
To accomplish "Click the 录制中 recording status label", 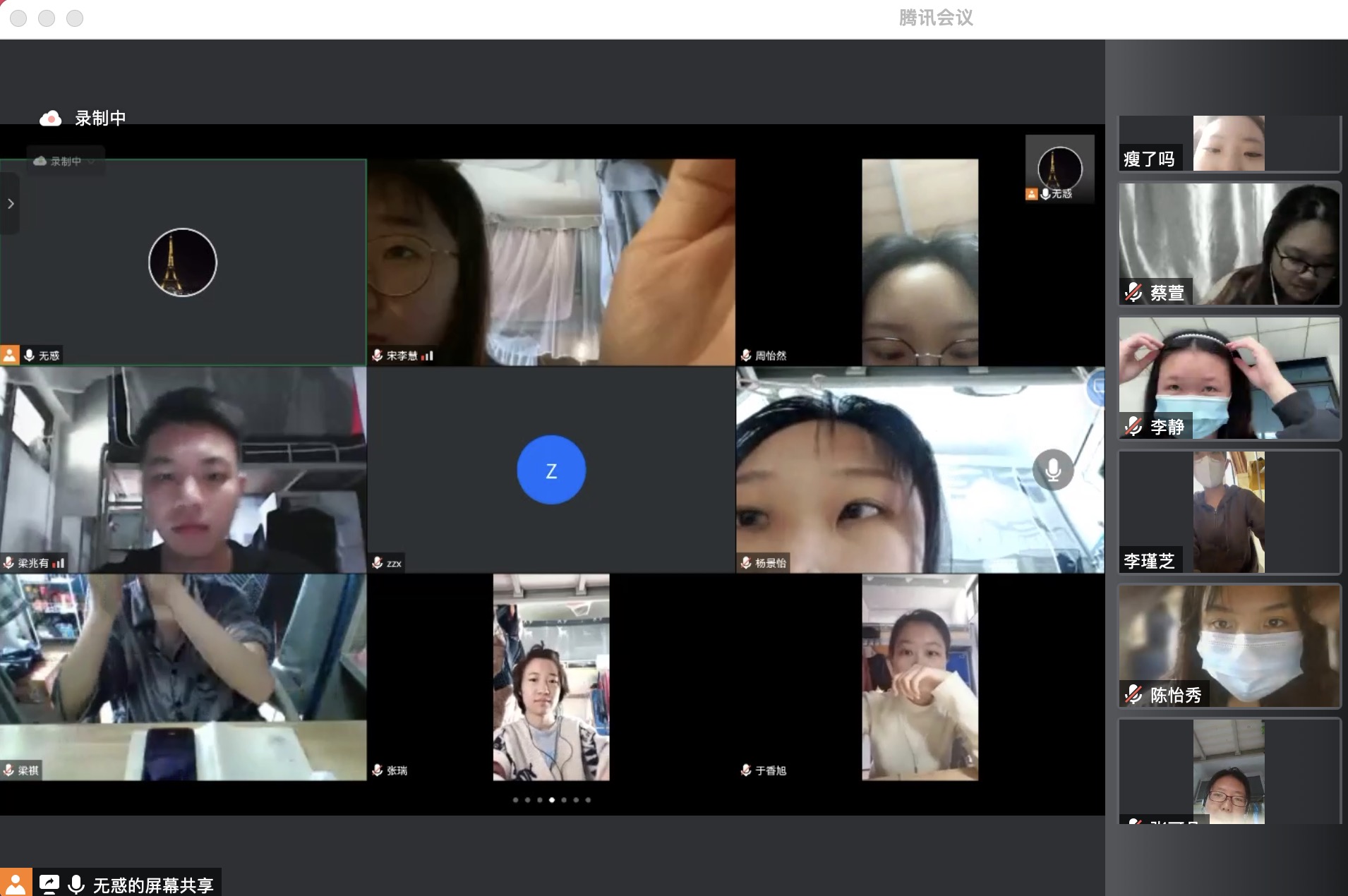I will (101, 118).
